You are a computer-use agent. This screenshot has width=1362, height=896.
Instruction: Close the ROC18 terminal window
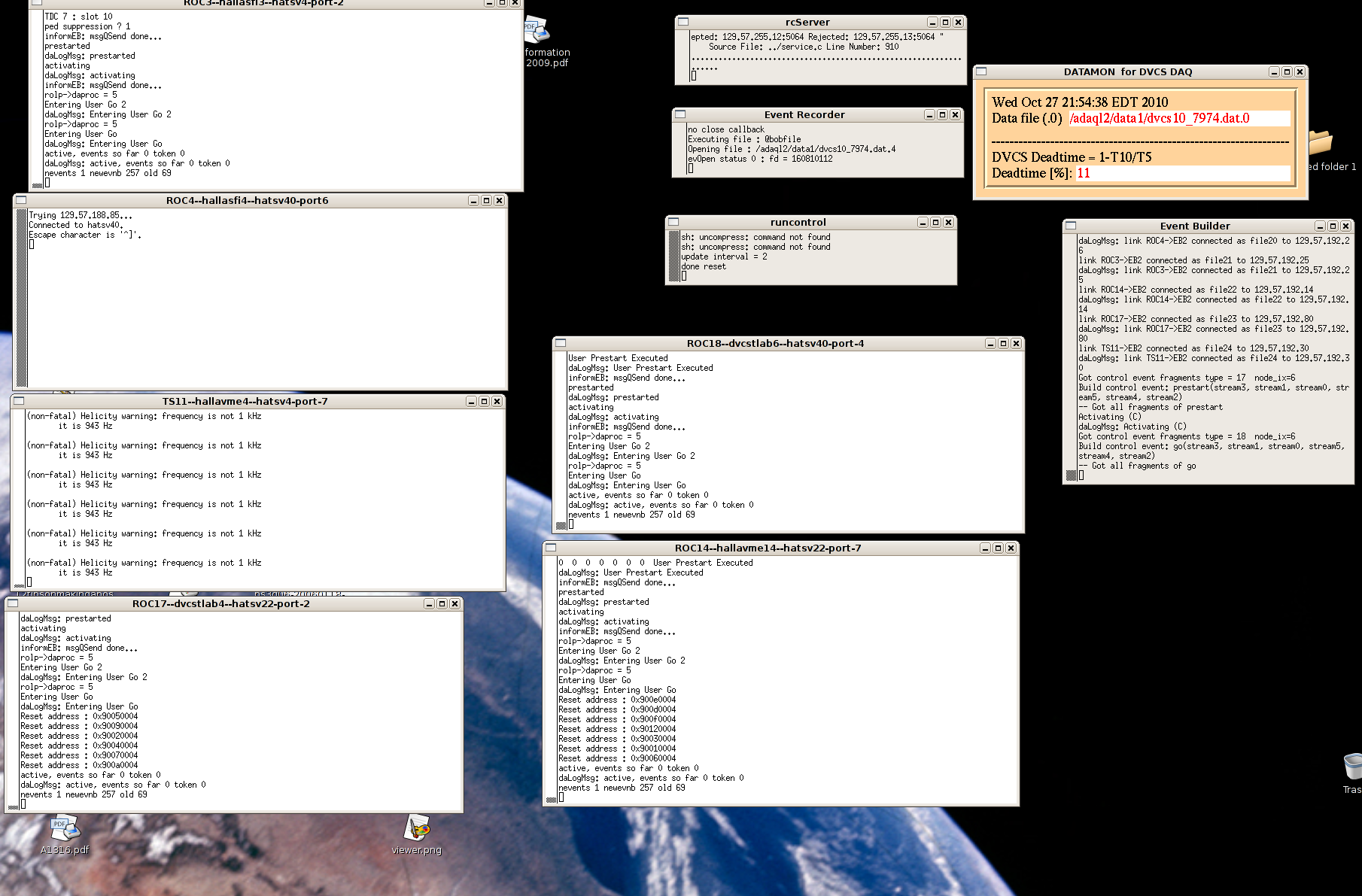tap(1016, 343)
